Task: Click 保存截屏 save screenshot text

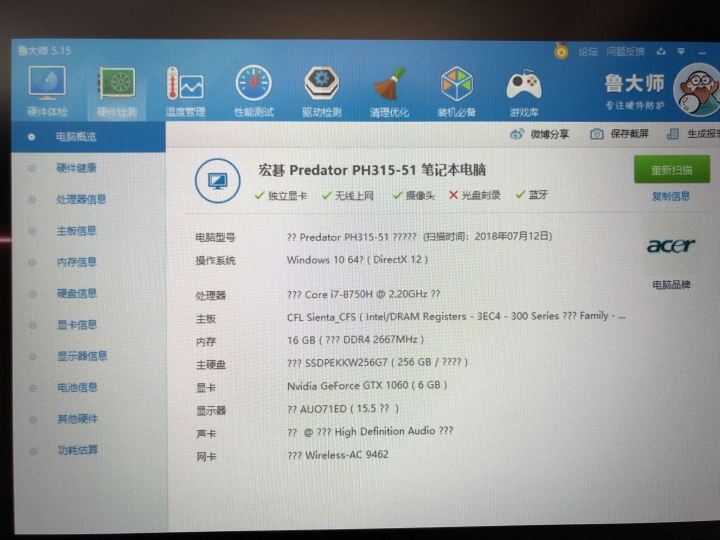Action: coord(630,134)
